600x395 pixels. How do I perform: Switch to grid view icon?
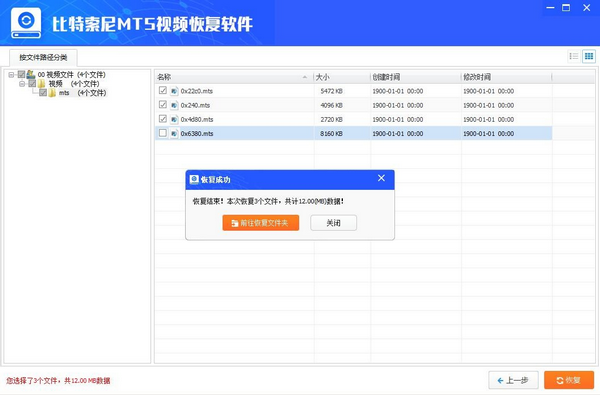589,57
